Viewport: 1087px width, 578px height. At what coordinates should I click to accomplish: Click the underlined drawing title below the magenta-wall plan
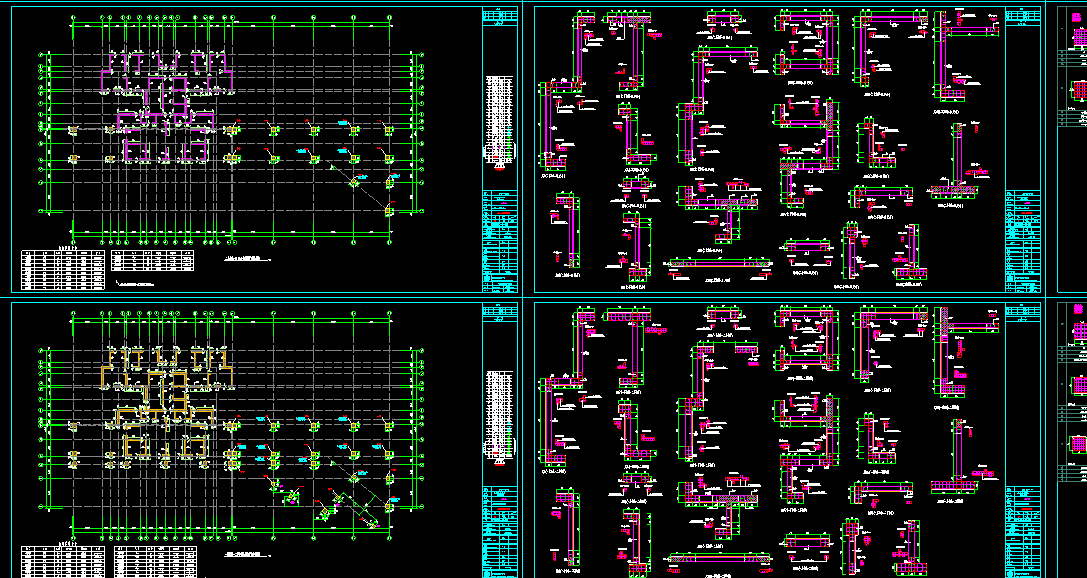247,257
